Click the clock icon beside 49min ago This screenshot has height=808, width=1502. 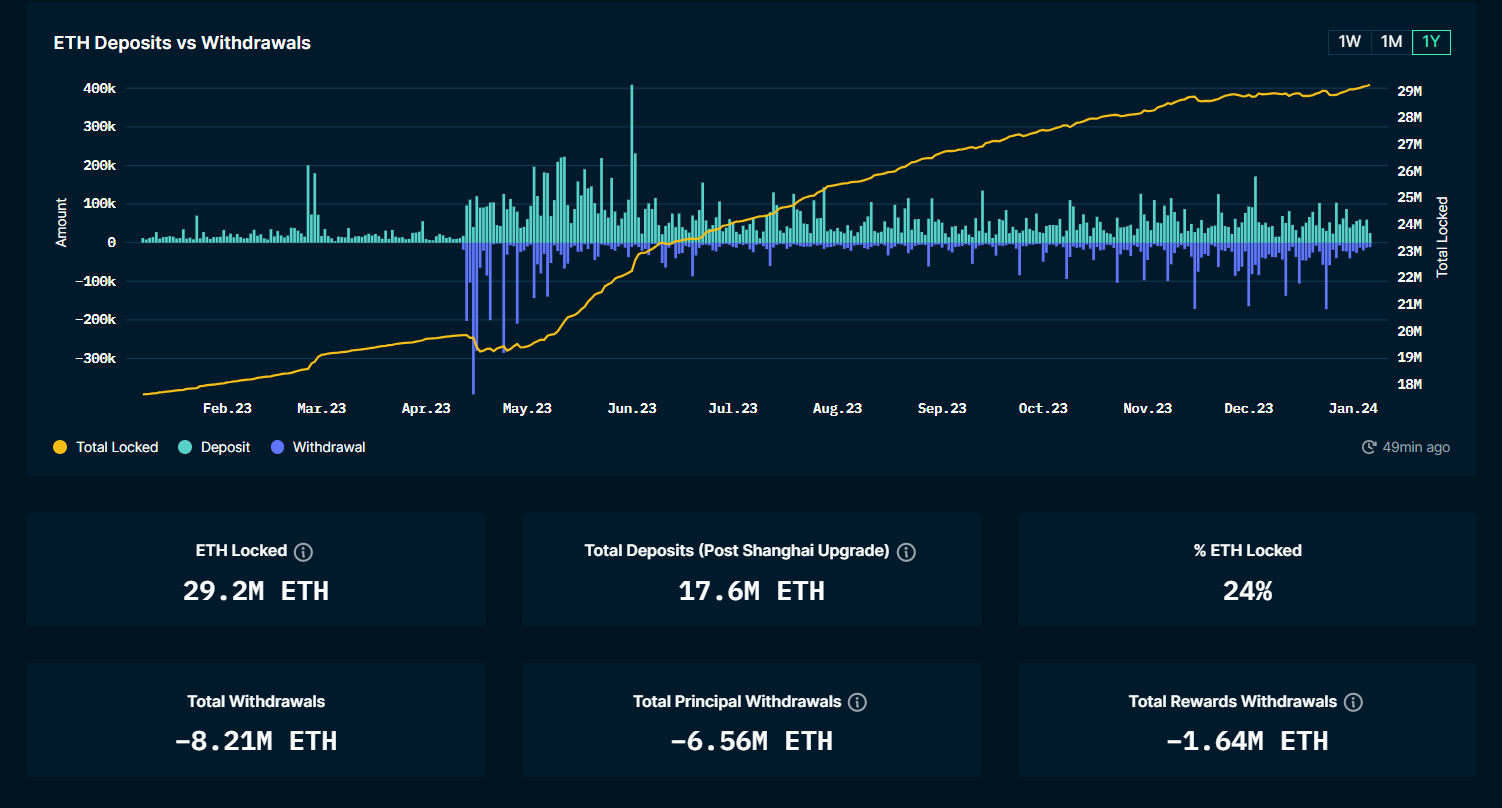(1369, 447)
